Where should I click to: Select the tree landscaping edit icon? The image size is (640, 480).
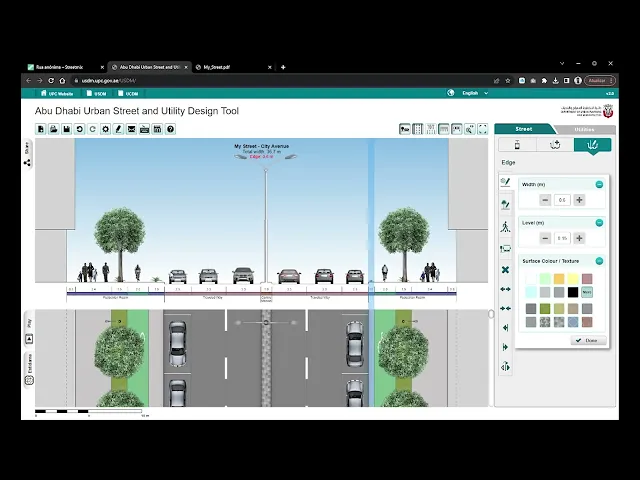click(x=505, y=204)
